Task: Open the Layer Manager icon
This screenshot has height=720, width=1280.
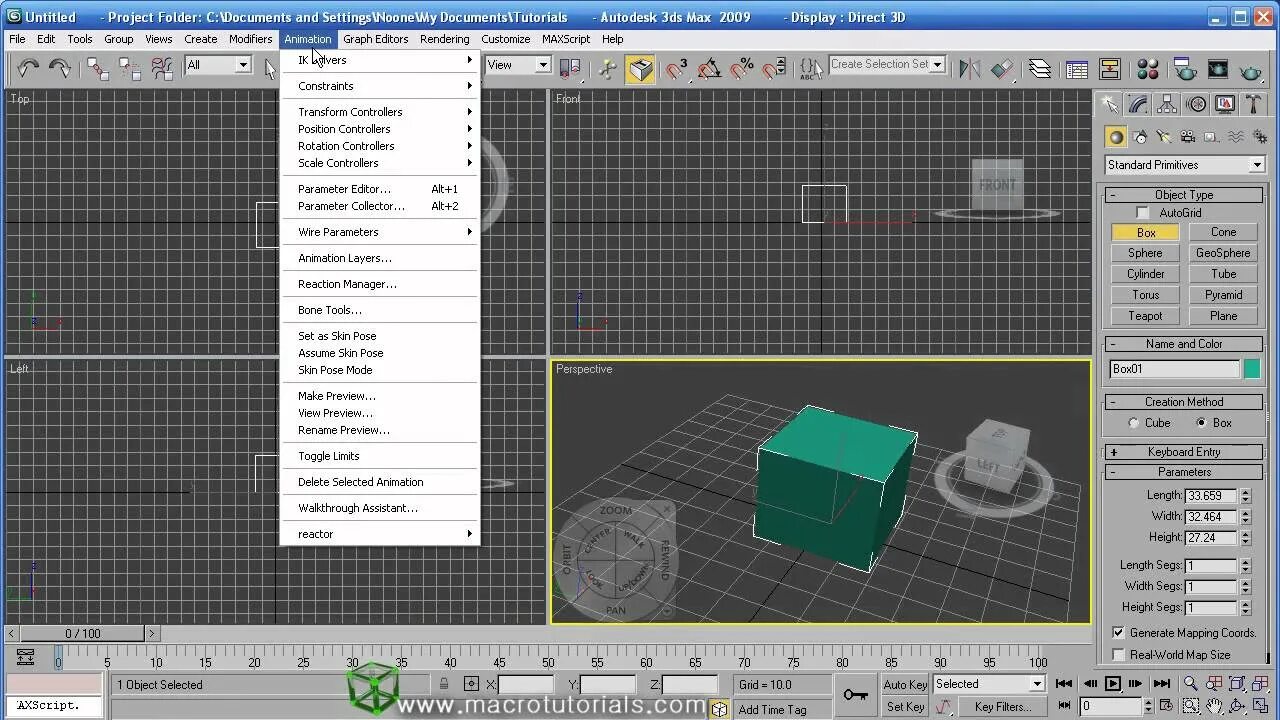Action: tap(1040, 68)
